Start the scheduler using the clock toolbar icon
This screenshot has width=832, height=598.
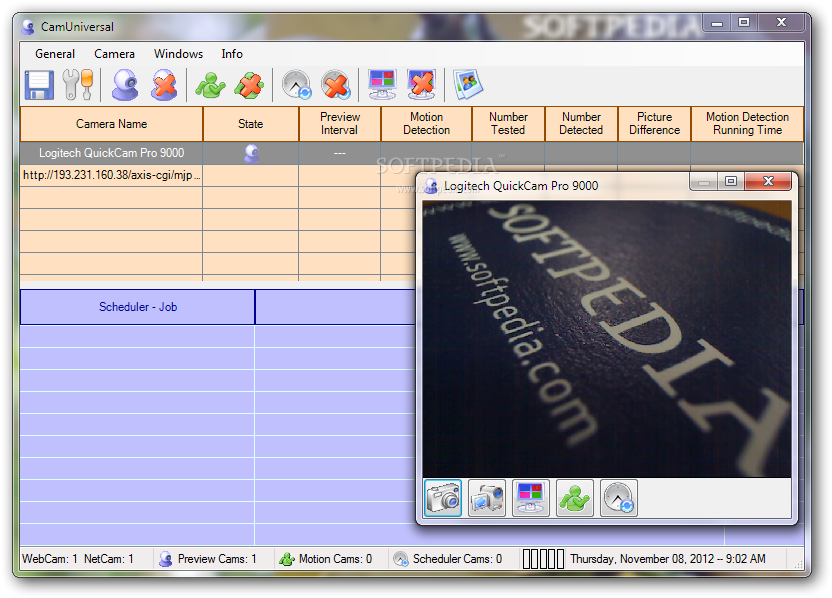[297, 85]
